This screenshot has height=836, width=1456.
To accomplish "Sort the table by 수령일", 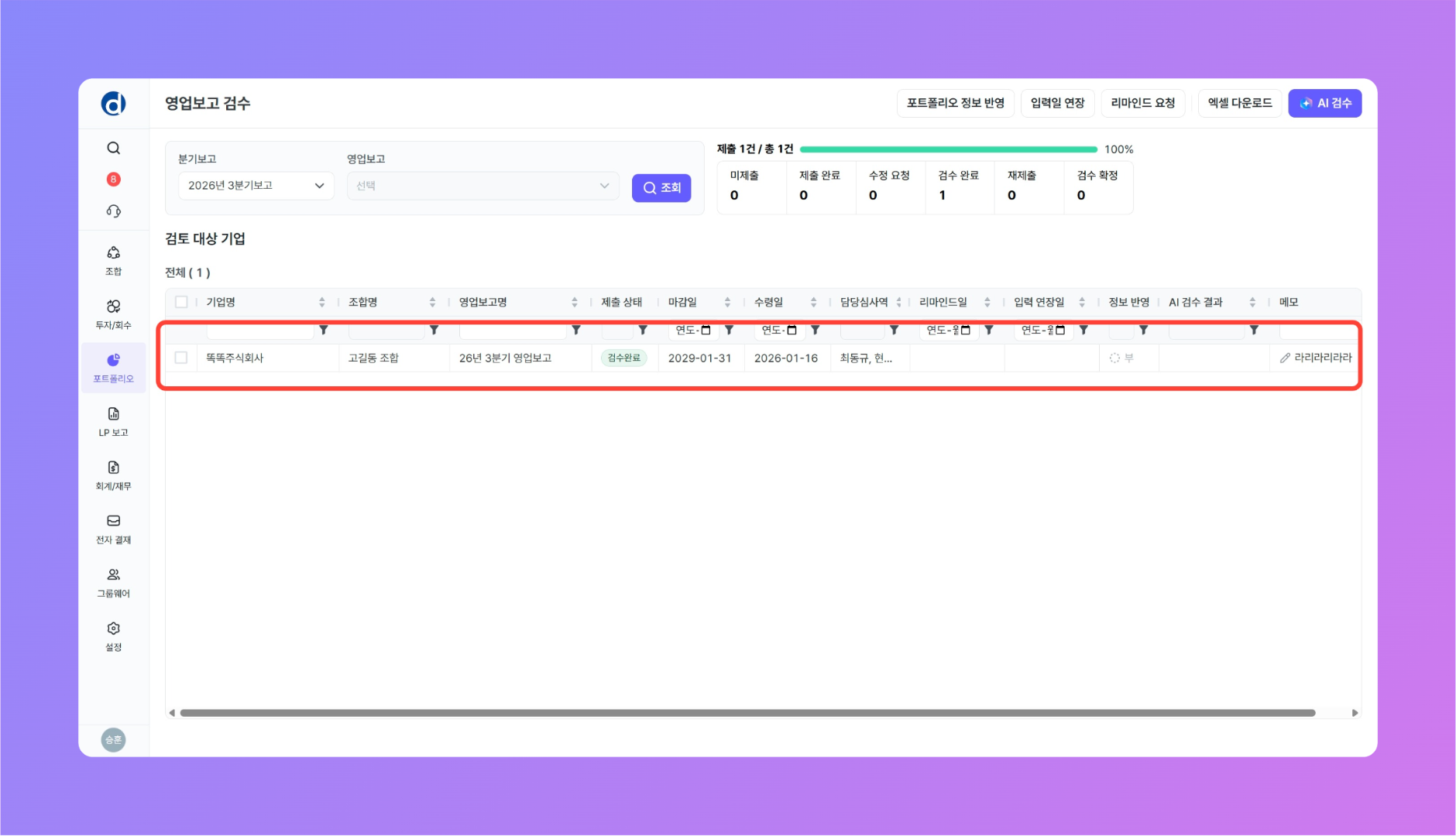I will [x=813, y=303].
